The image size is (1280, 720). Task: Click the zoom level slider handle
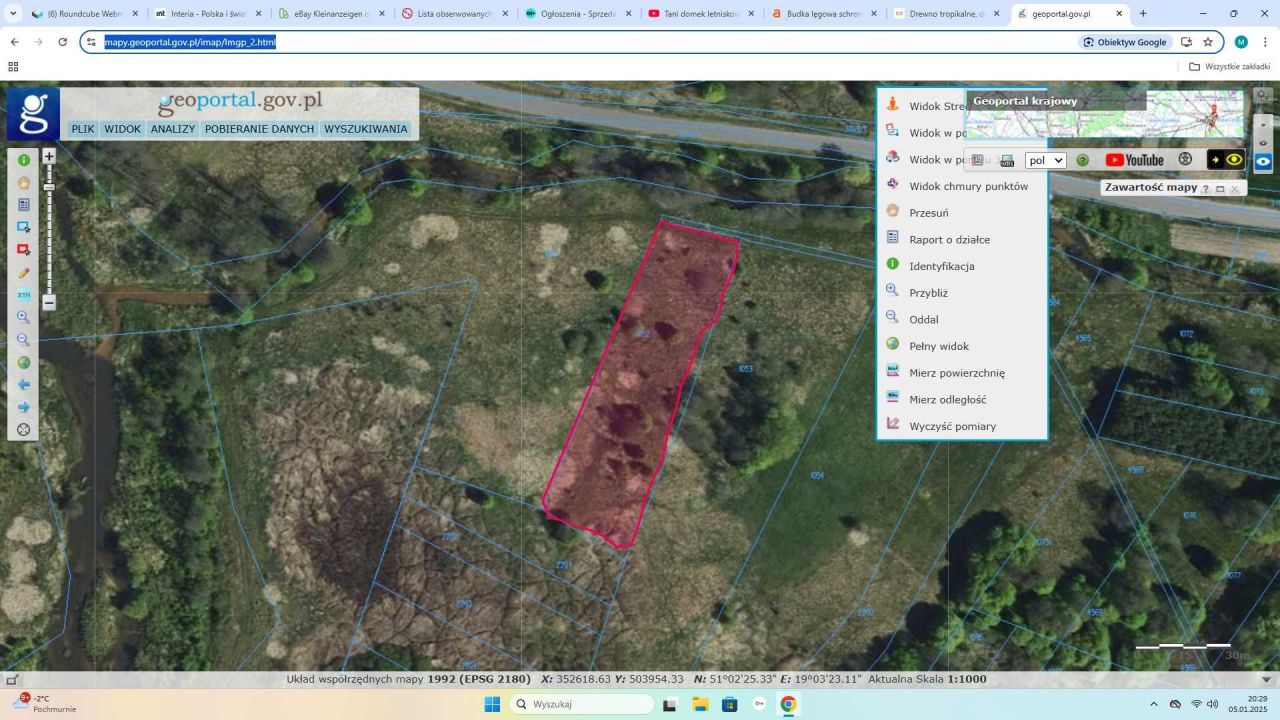49,187
